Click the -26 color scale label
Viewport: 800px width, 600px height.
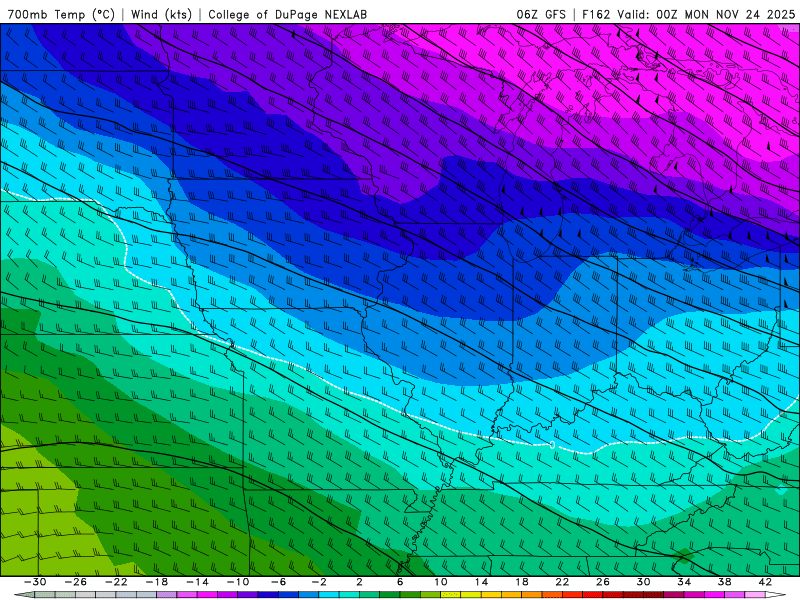[76, 582]
